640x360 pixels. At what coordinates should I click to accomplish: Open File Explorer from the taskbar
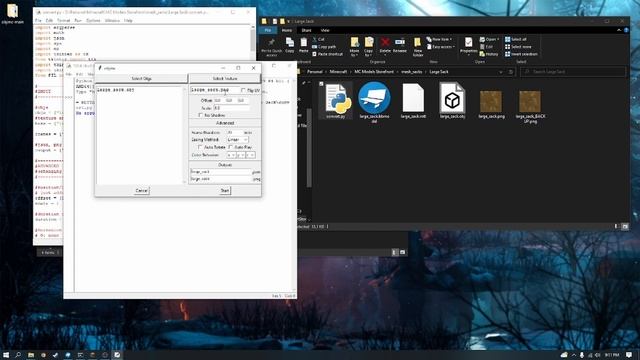31,355
